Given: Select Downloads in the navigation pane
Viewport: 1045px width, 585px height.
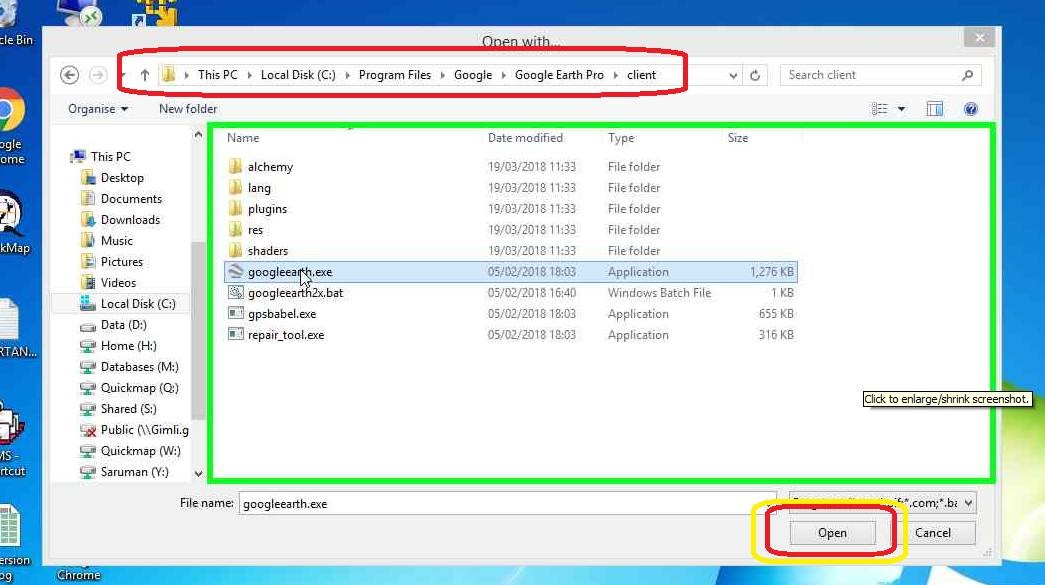Looking at the screenshot, I should pyautogui.click(x=130, y=220).
